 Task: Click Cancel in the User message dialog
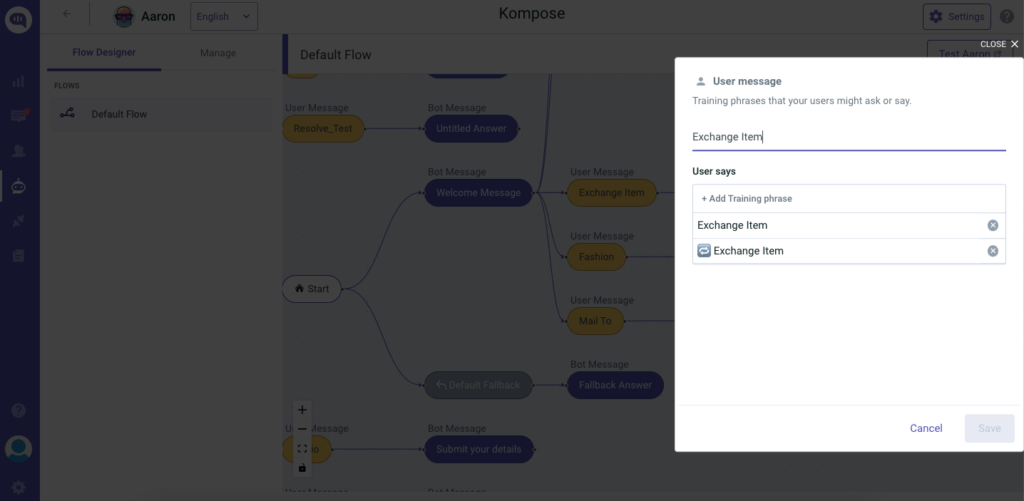pos(926,428)
